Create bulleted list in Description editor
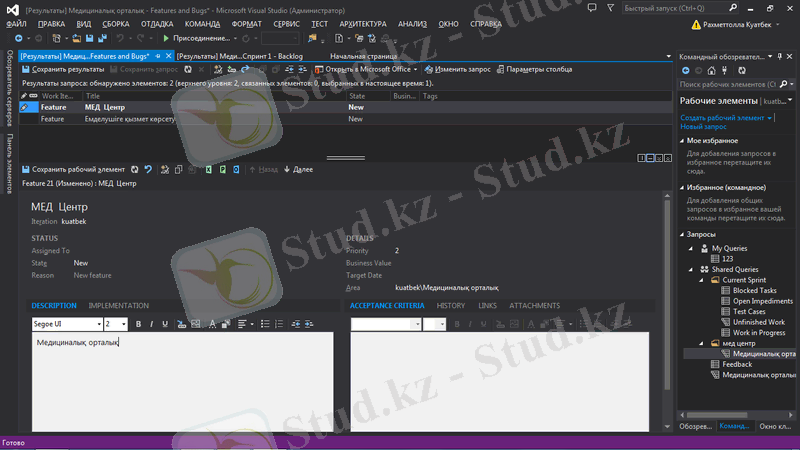800x450 pixels. [x=265, y=324]
